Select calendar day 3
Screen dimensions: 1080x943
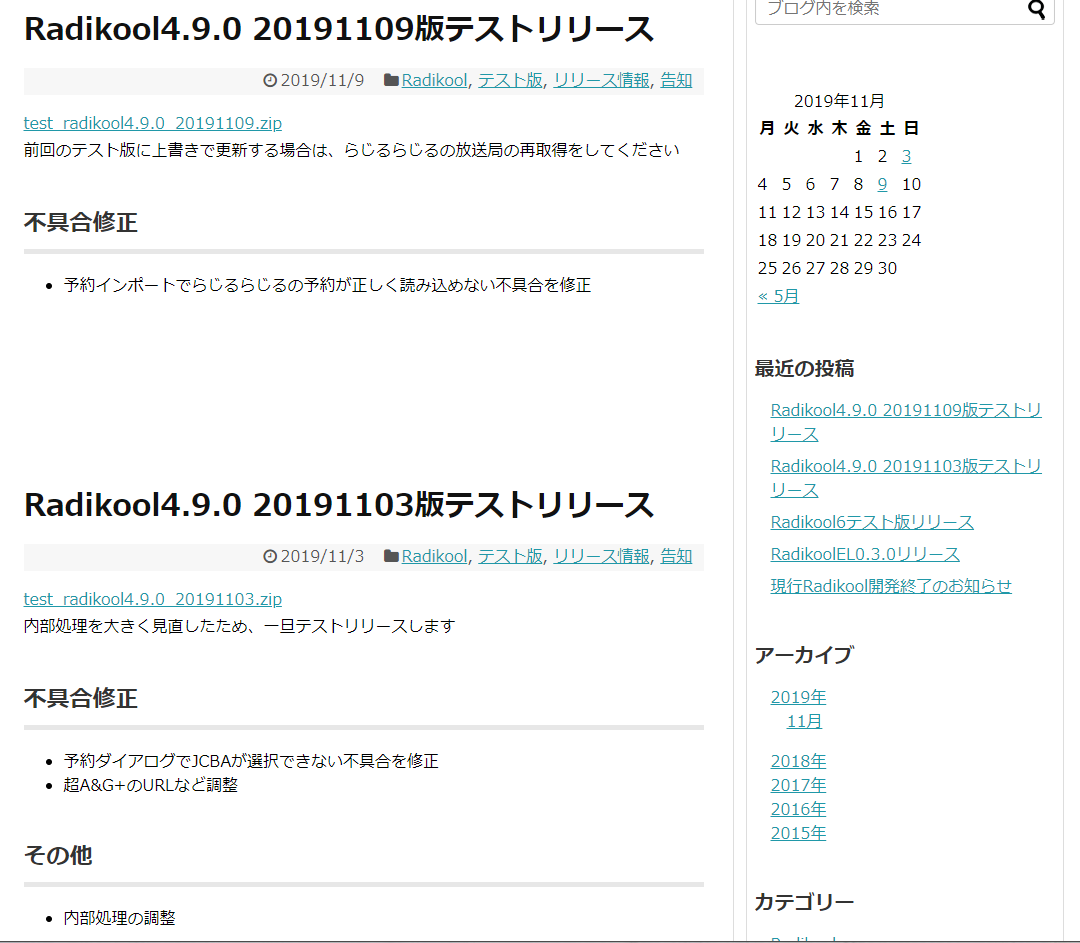(x=906, y=156)
